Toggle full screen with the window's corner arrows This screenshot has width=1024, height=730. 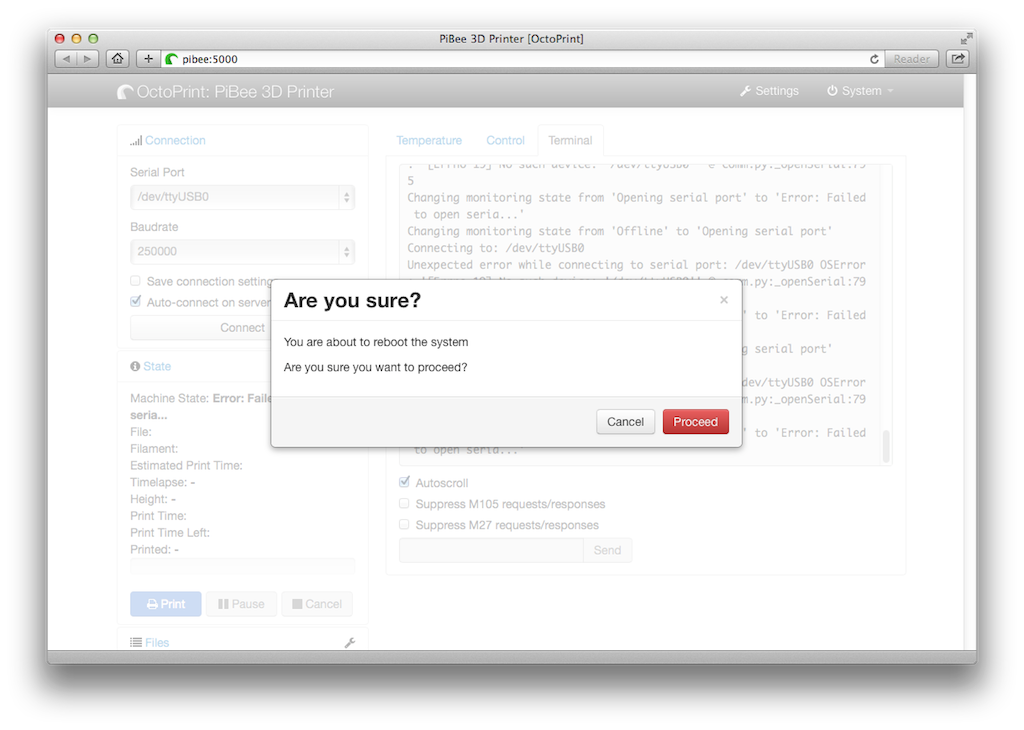click(x=966, y=39)
